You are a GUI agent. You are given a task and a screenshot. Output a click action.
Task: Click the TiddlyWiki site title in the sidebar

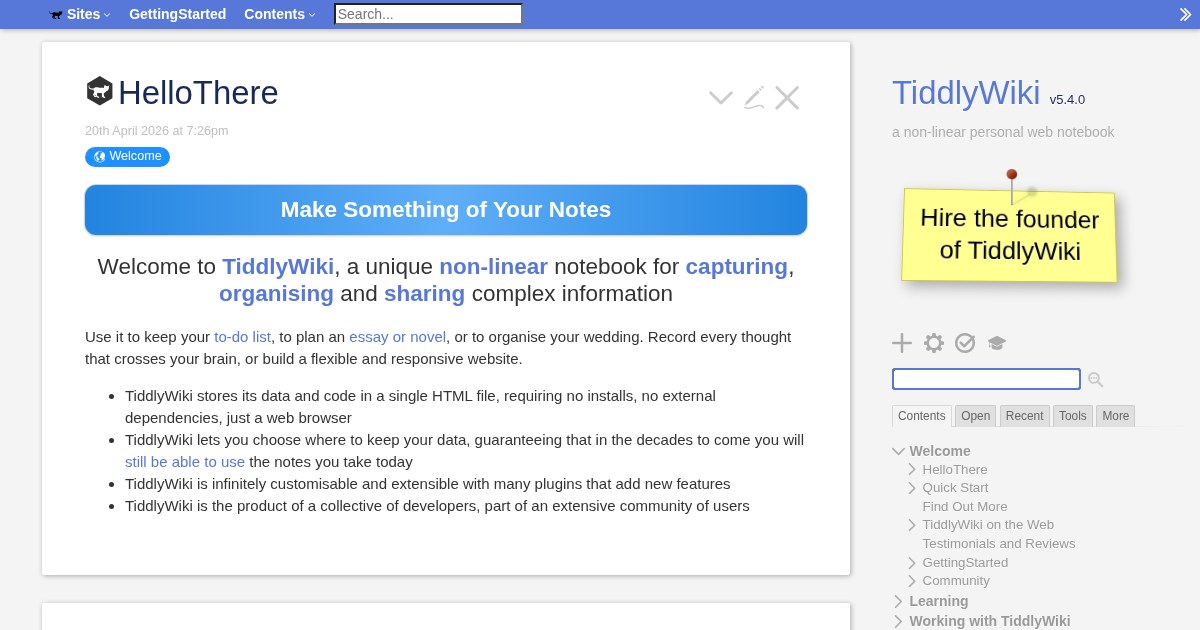click(966, 93)
